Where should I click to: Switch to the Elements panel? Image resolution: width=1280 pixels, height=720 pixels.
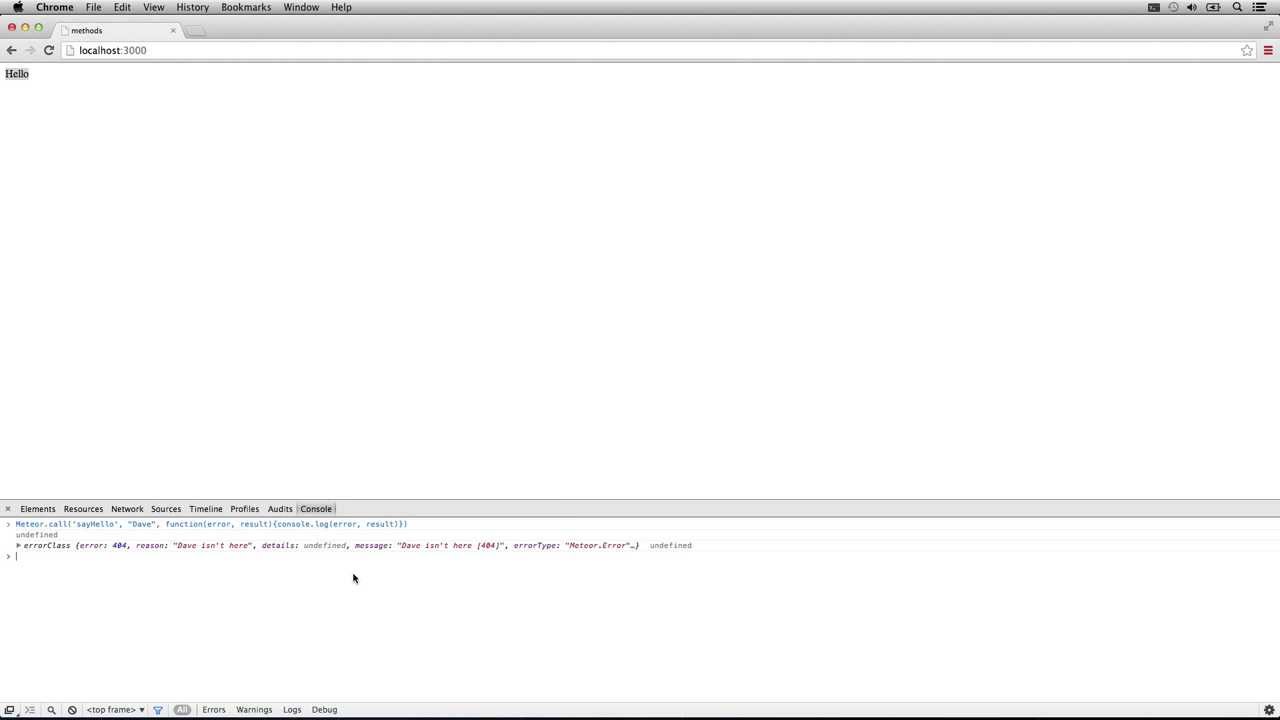[38, 509]
